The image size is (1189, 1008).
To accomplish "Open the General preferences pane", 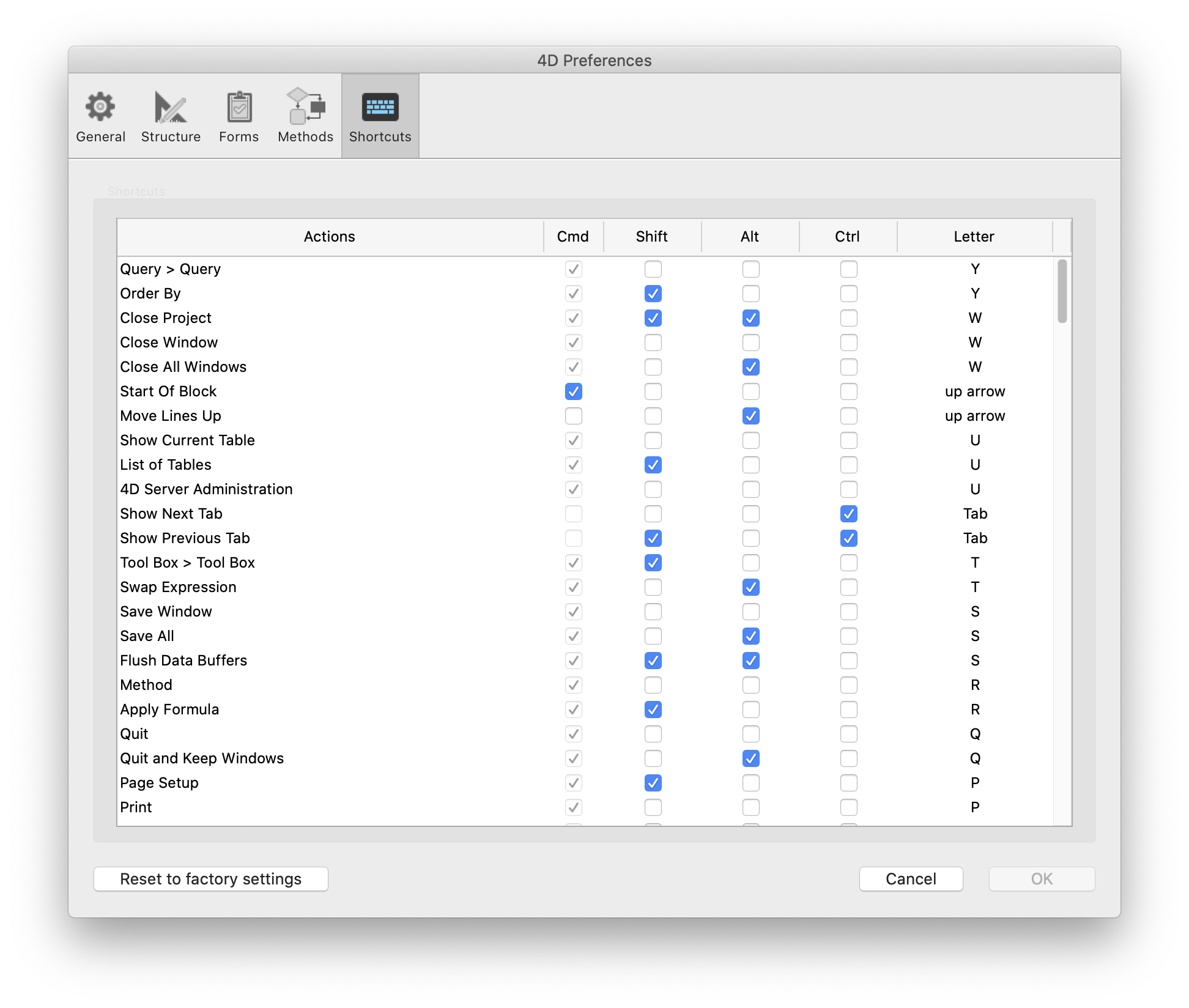I will pos(100,116).
